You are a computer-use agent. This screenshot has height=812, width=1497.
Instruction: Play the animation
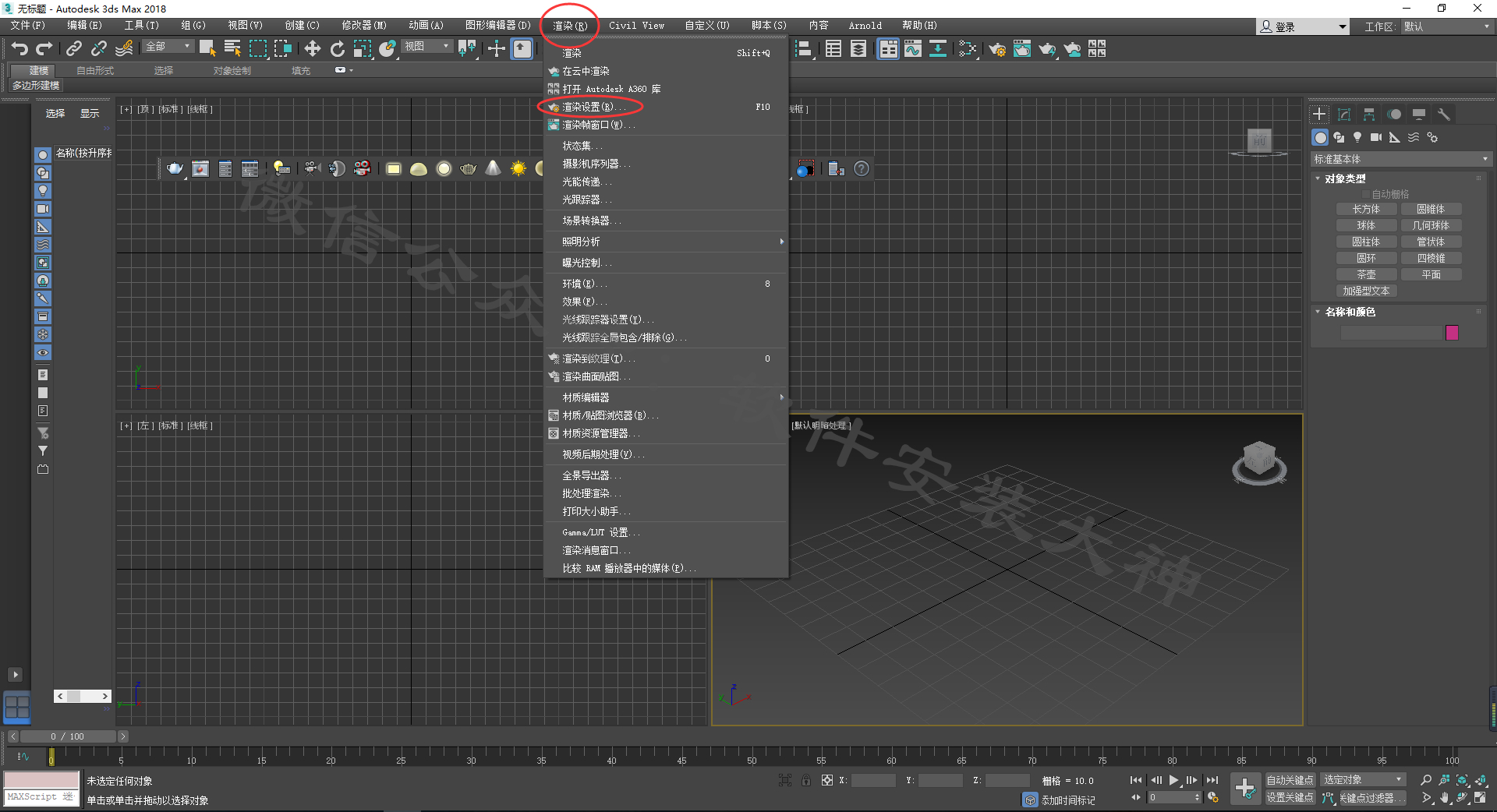pos(1174,780)
